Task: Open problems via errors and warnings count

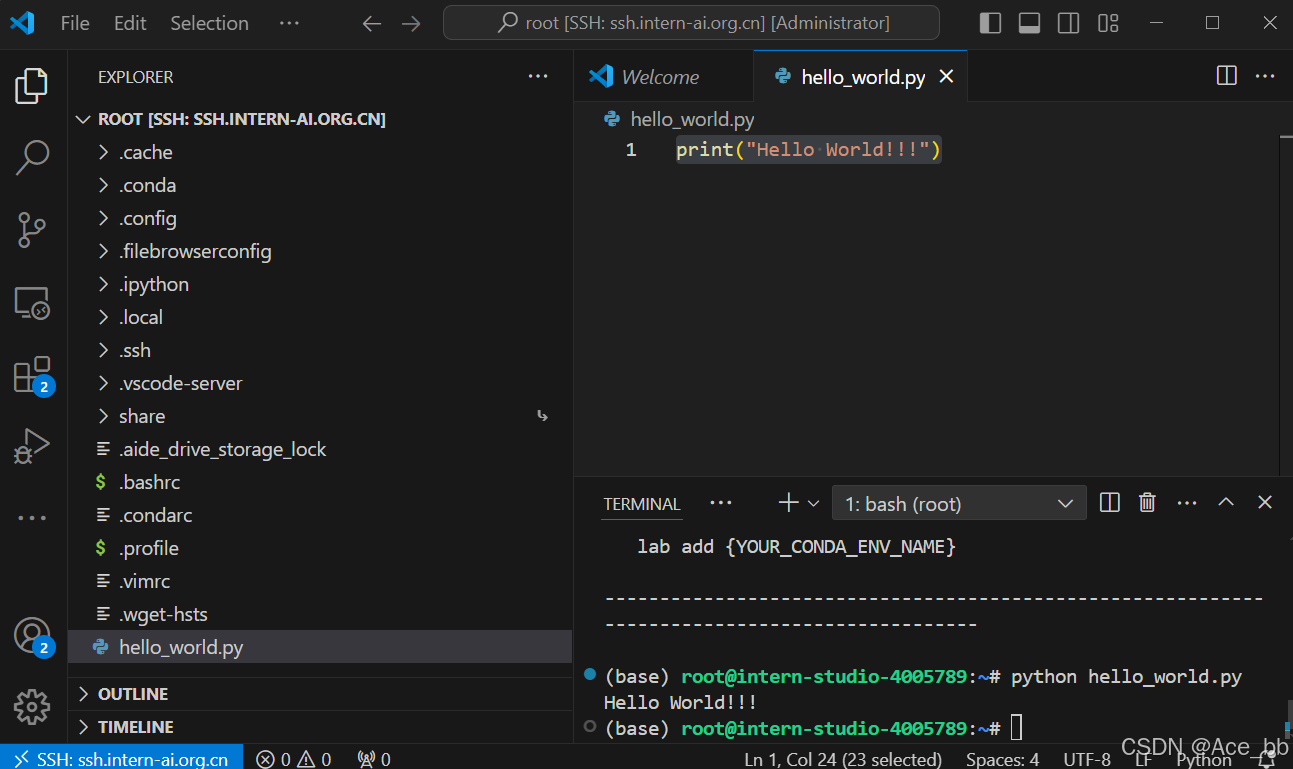Action: (x=293, y=759)
